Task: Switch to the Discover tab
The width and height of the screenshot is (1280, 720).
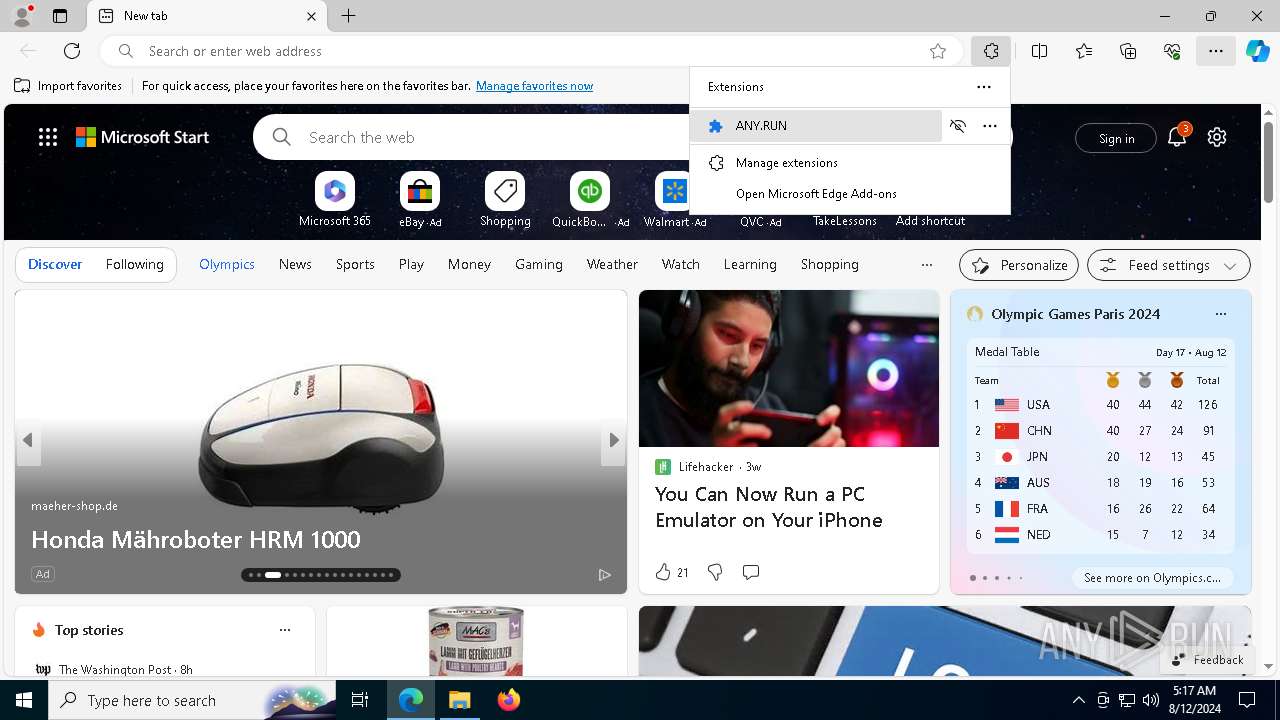Action: (55, 264)
